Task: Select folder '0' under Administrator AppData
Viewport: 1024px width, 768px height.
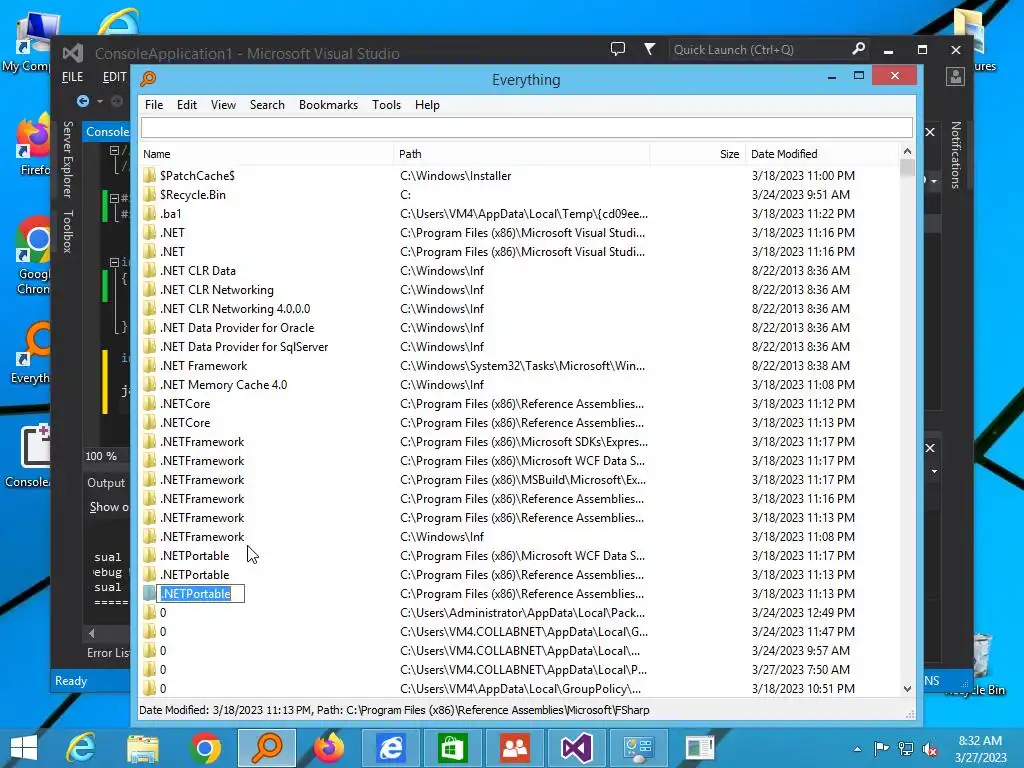Action: click(519, 613)
